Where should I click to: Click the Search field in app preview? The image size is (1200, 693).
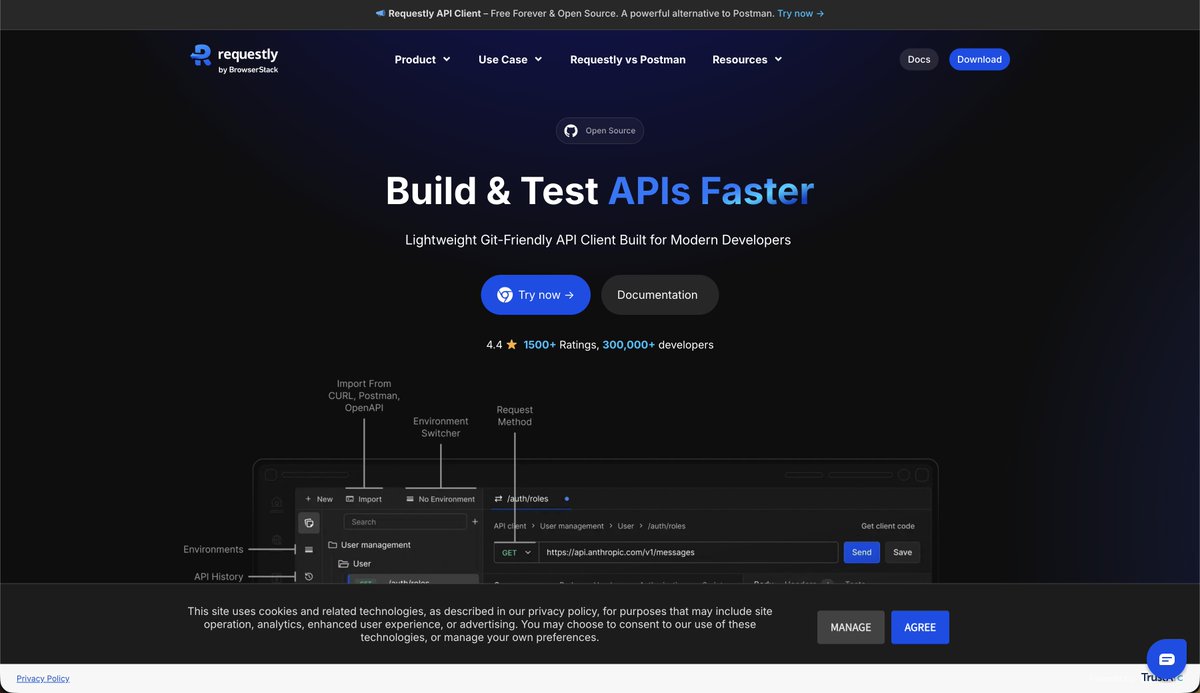405,522
